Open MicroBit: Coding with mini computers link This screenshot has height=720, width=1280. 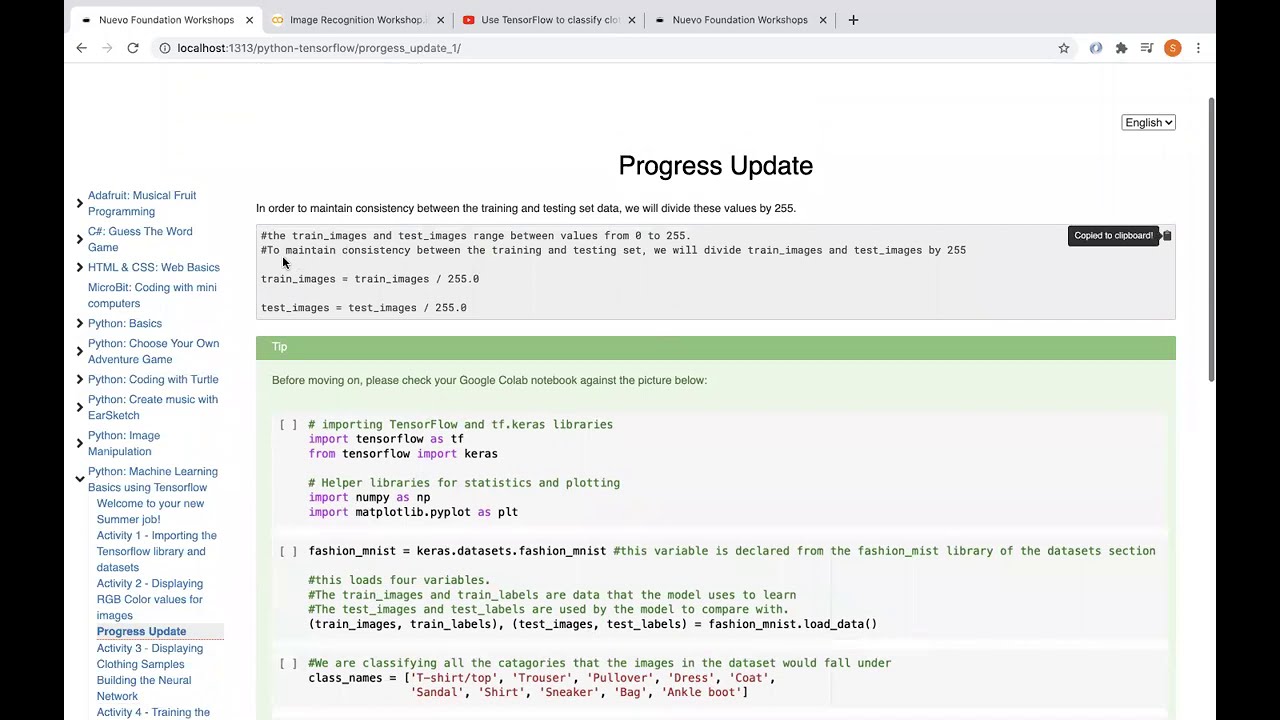(x=152, y=295)
